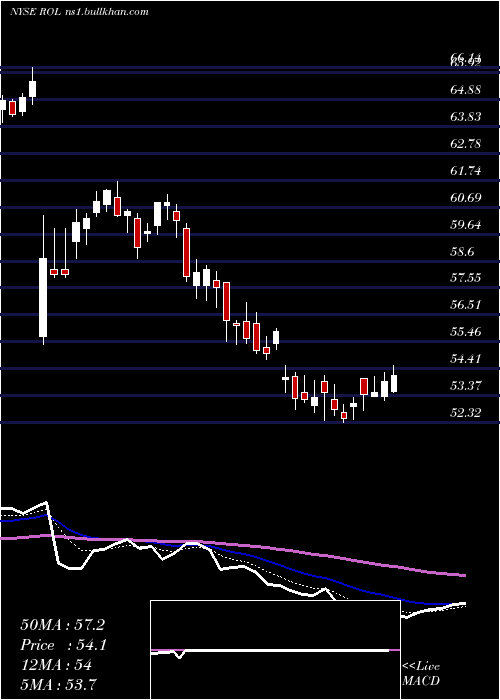Click the <<Live MACD label
Image resolution: width=500 pixels, height=700 pixels.
421,673
